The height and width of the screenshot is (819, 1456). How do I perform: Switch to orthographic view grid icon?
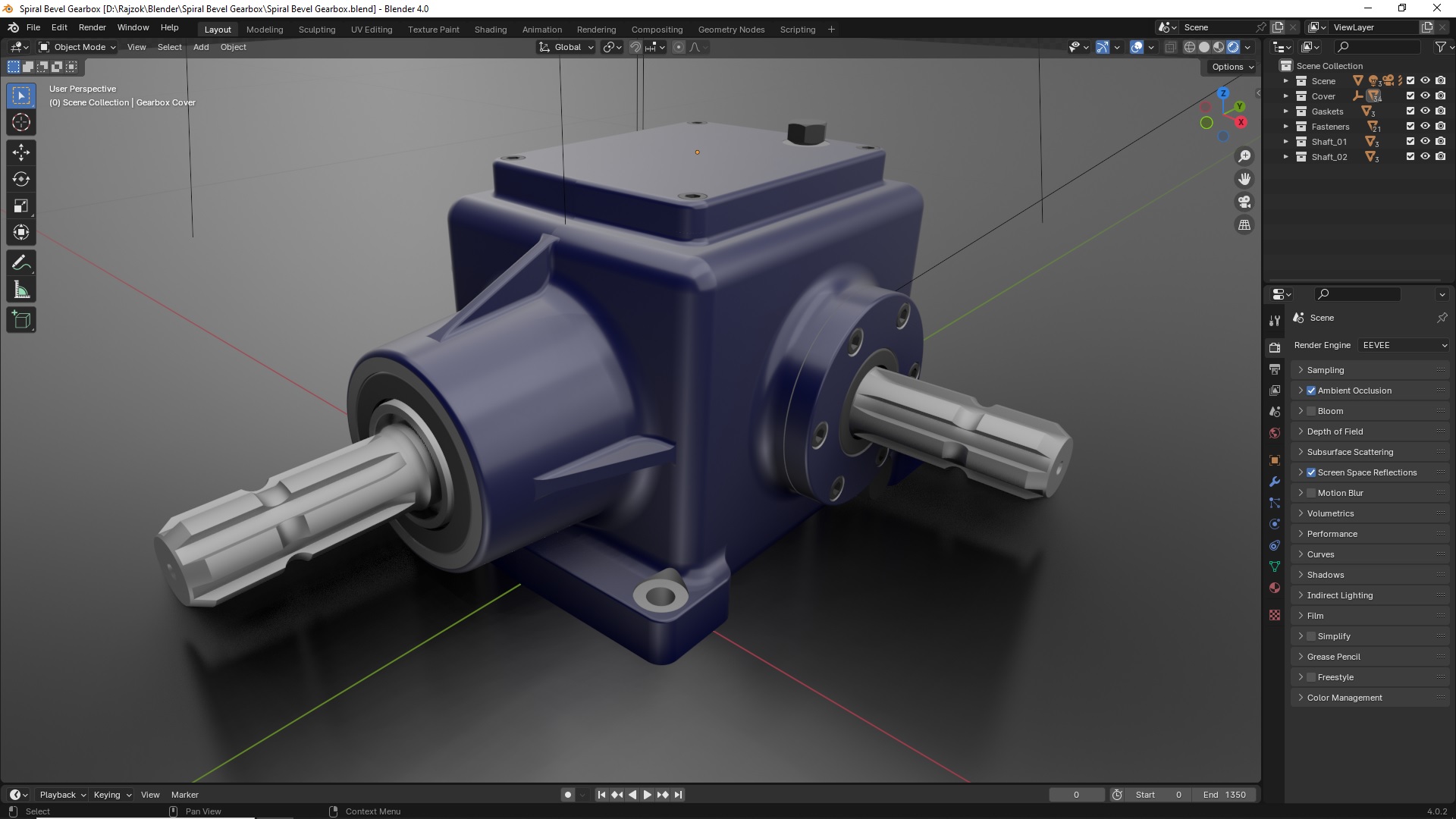(1244, 225)
